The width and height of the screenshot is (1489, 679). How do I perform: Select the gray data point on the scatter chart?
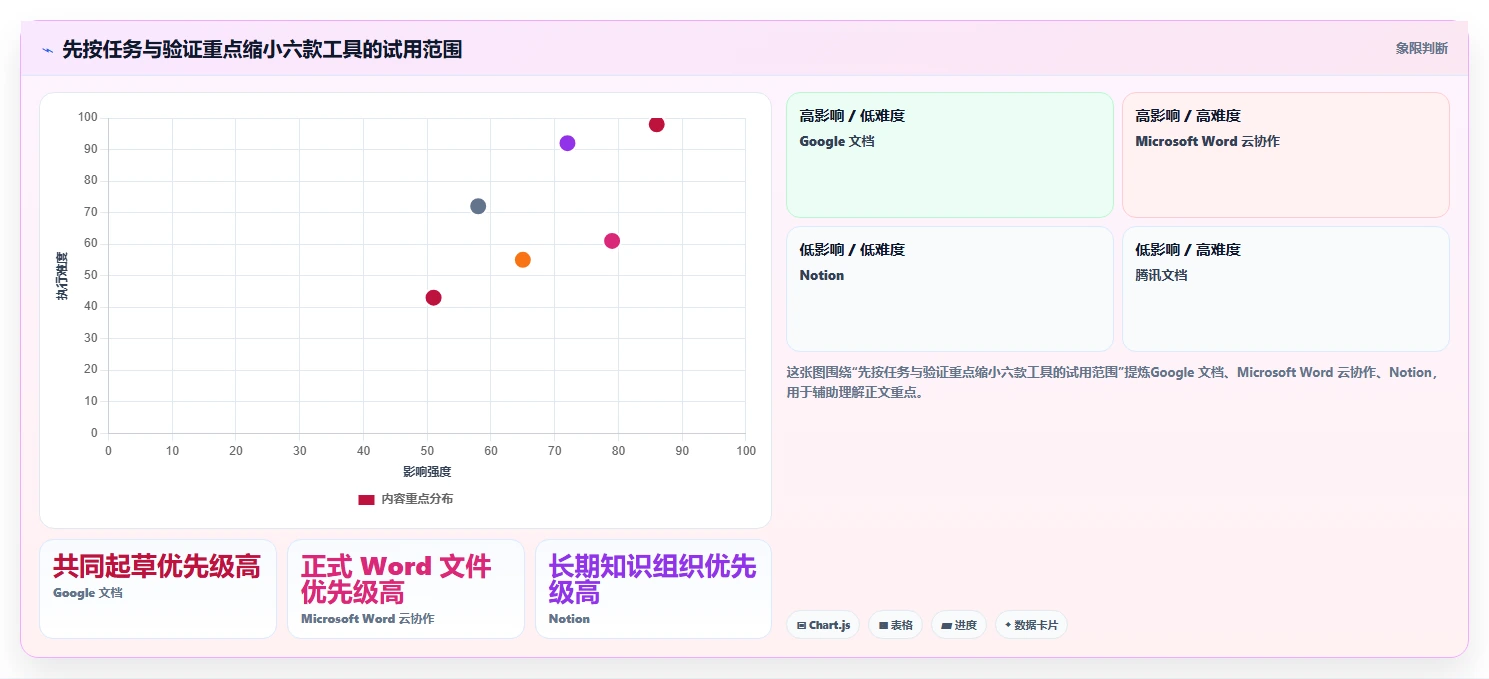(478, 206)
